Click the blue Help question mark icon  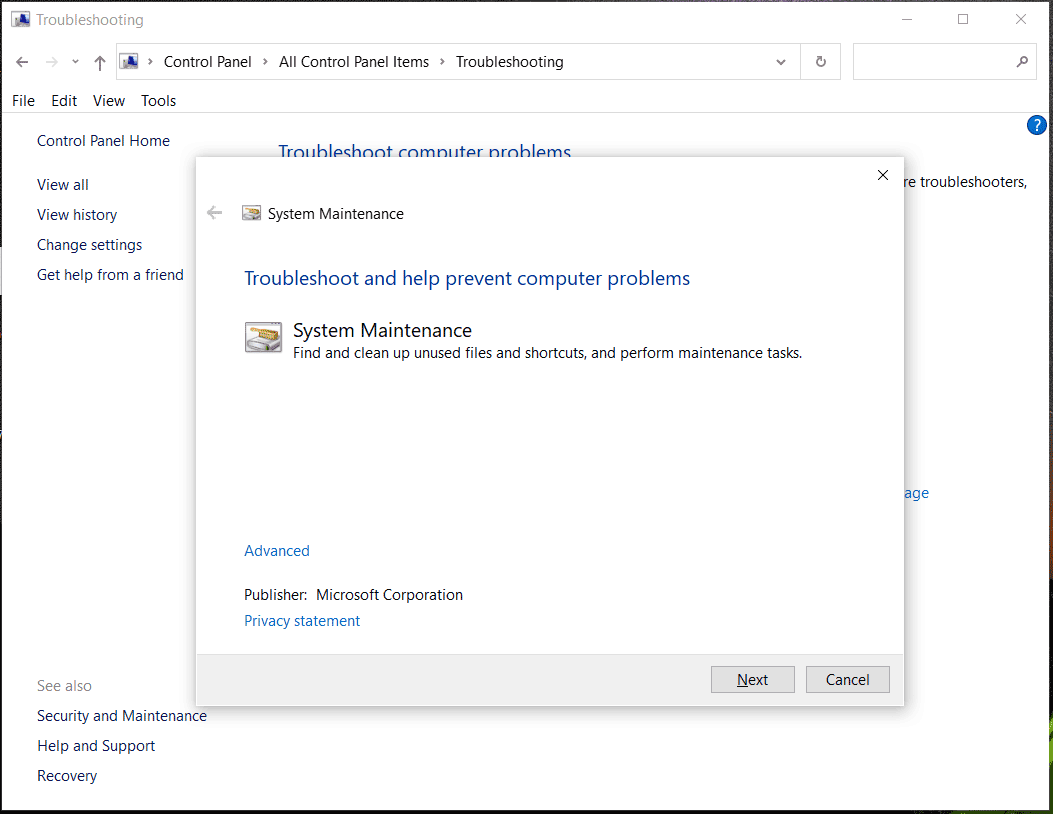point(1036,125)
